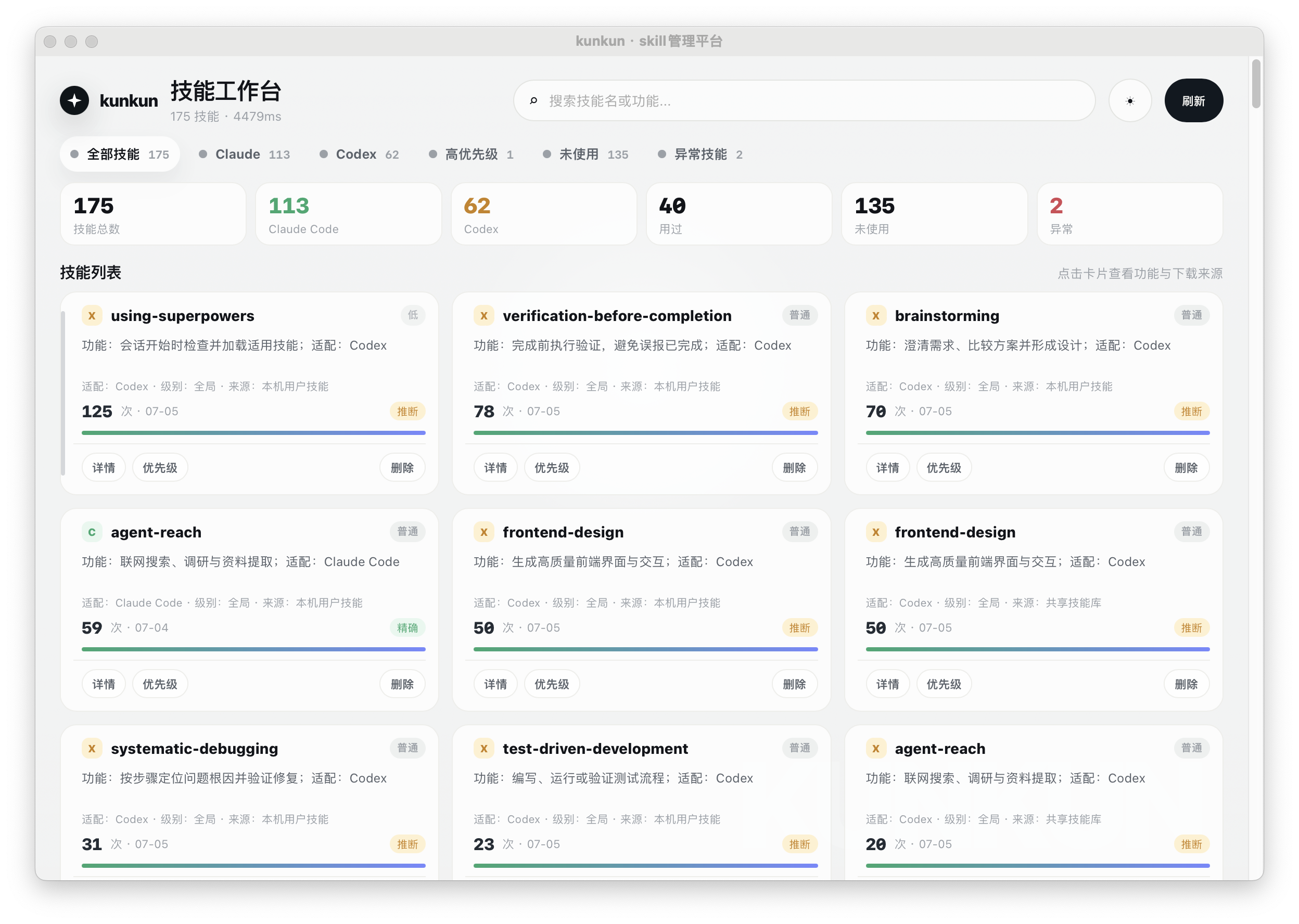Image resolution: width=1299 pixels, height=924 pixels.
Task: Click the C badge on agent-reach Claude Code card
Action: coord(92,531)
